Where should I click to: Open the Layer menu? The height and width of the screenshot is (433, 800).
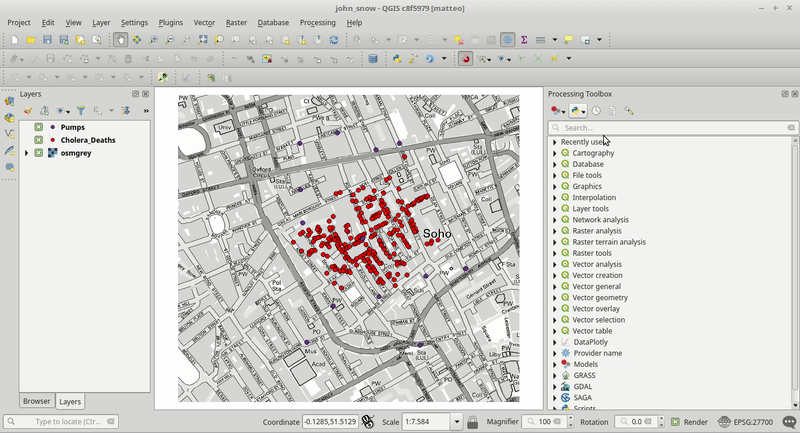(101, 22)
